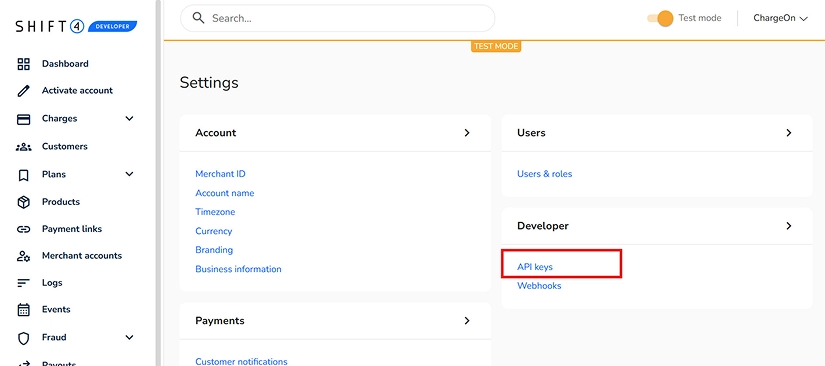Screen dimensions: 825x366
Task: Click the orange TEST MODE badge
Action: coord(496,46)
